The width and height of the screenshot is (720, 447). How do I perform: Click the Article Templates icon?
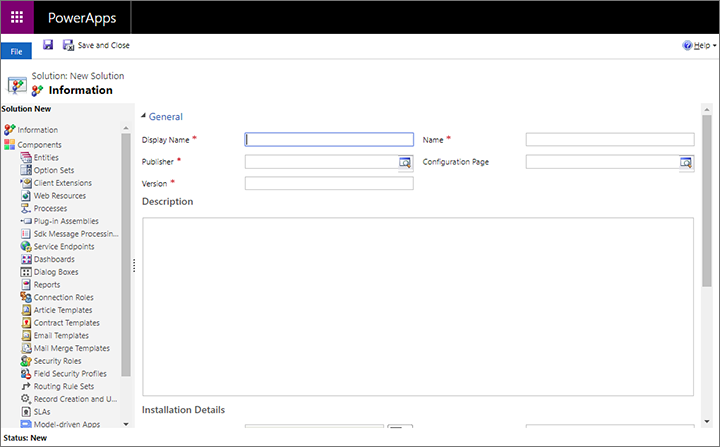tap(26, 310)
